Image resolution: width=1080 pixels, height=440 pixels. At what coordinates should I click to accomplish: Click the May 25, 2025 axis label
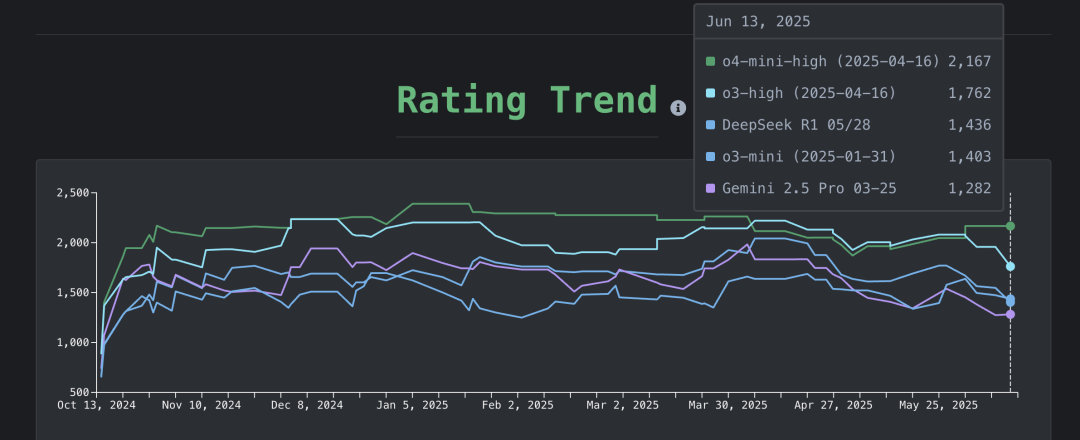pyautogui.click(x=938, y=406)
